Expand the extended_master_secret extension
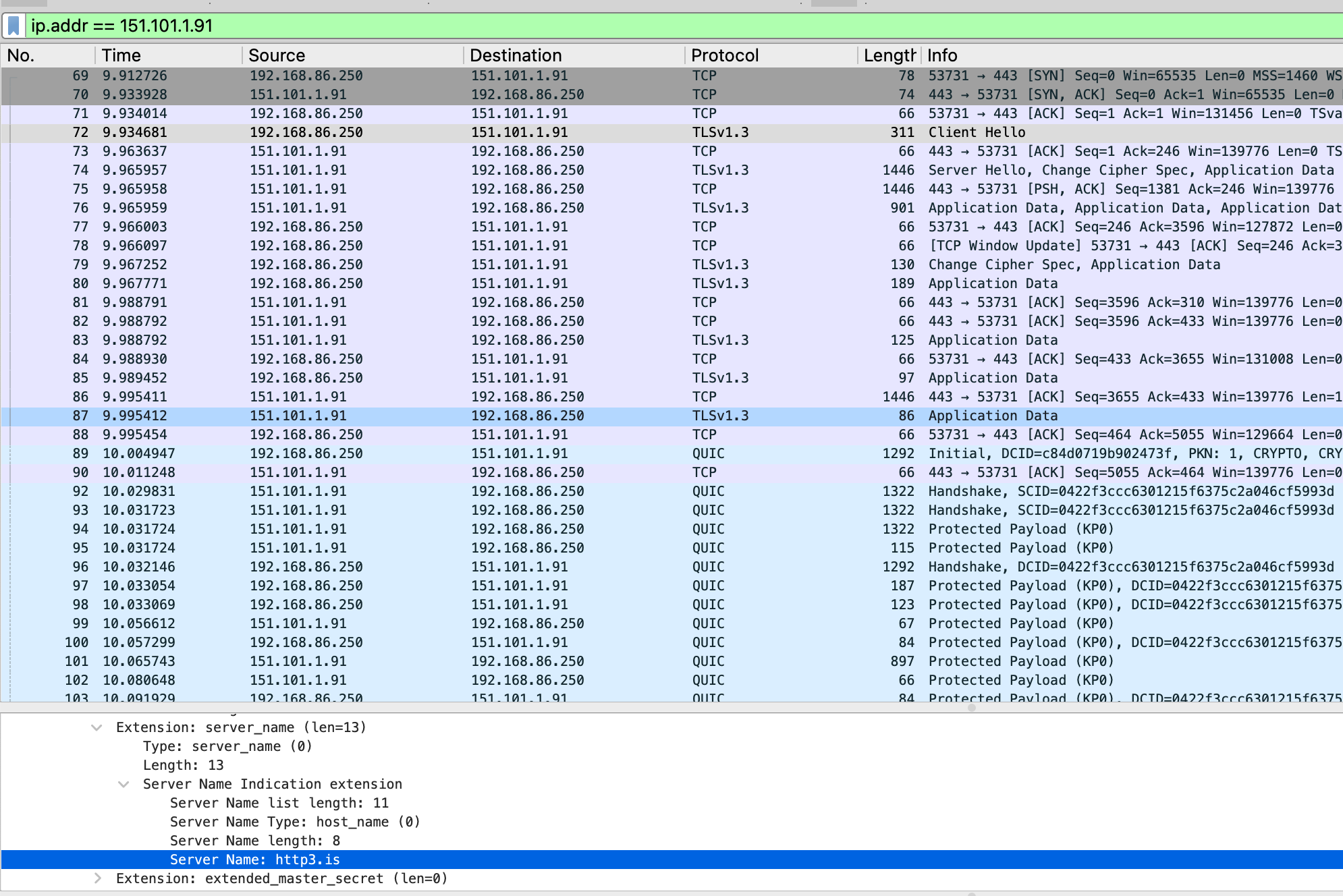 [x=97, y=878]
